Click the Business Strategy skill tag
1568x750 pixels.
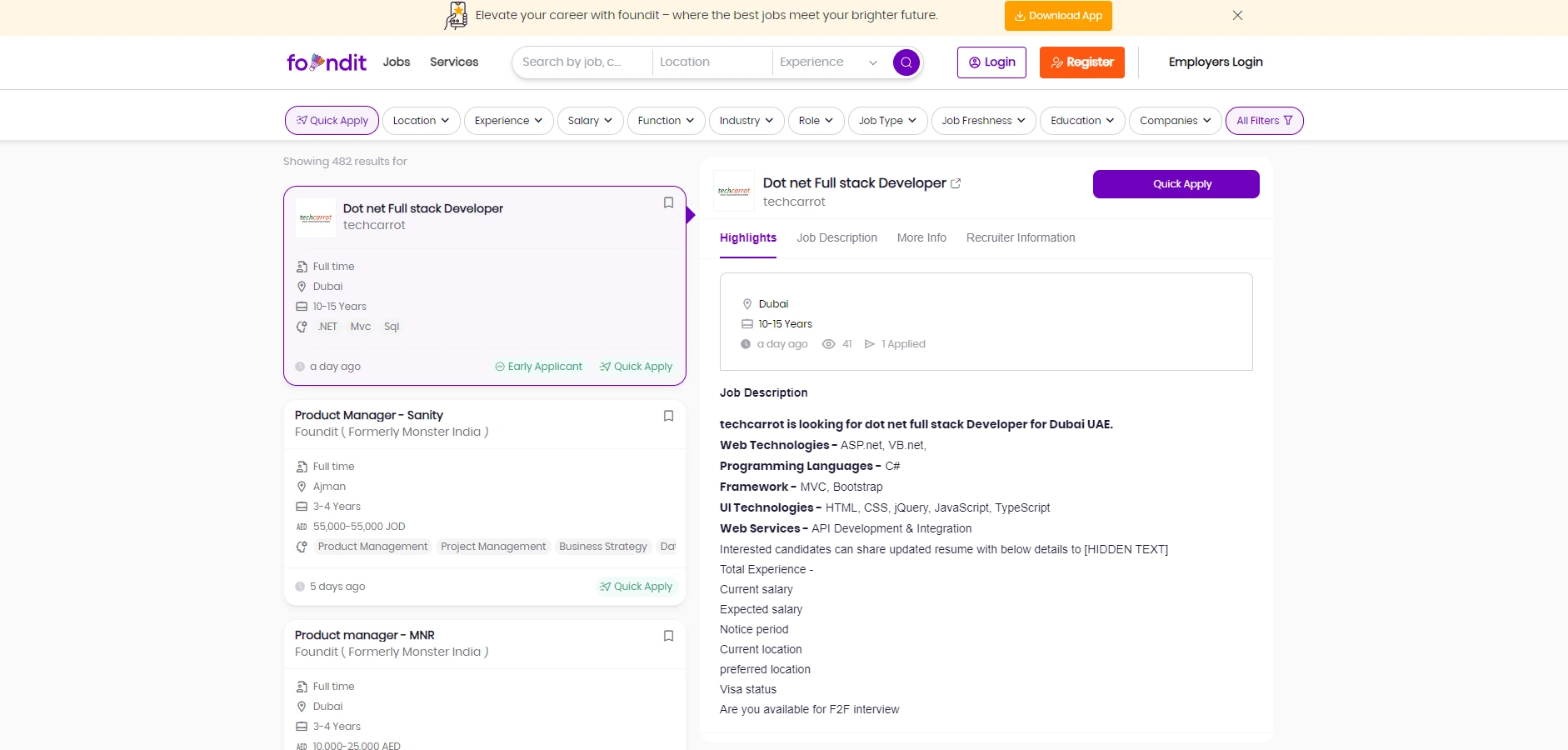point(603,547)
